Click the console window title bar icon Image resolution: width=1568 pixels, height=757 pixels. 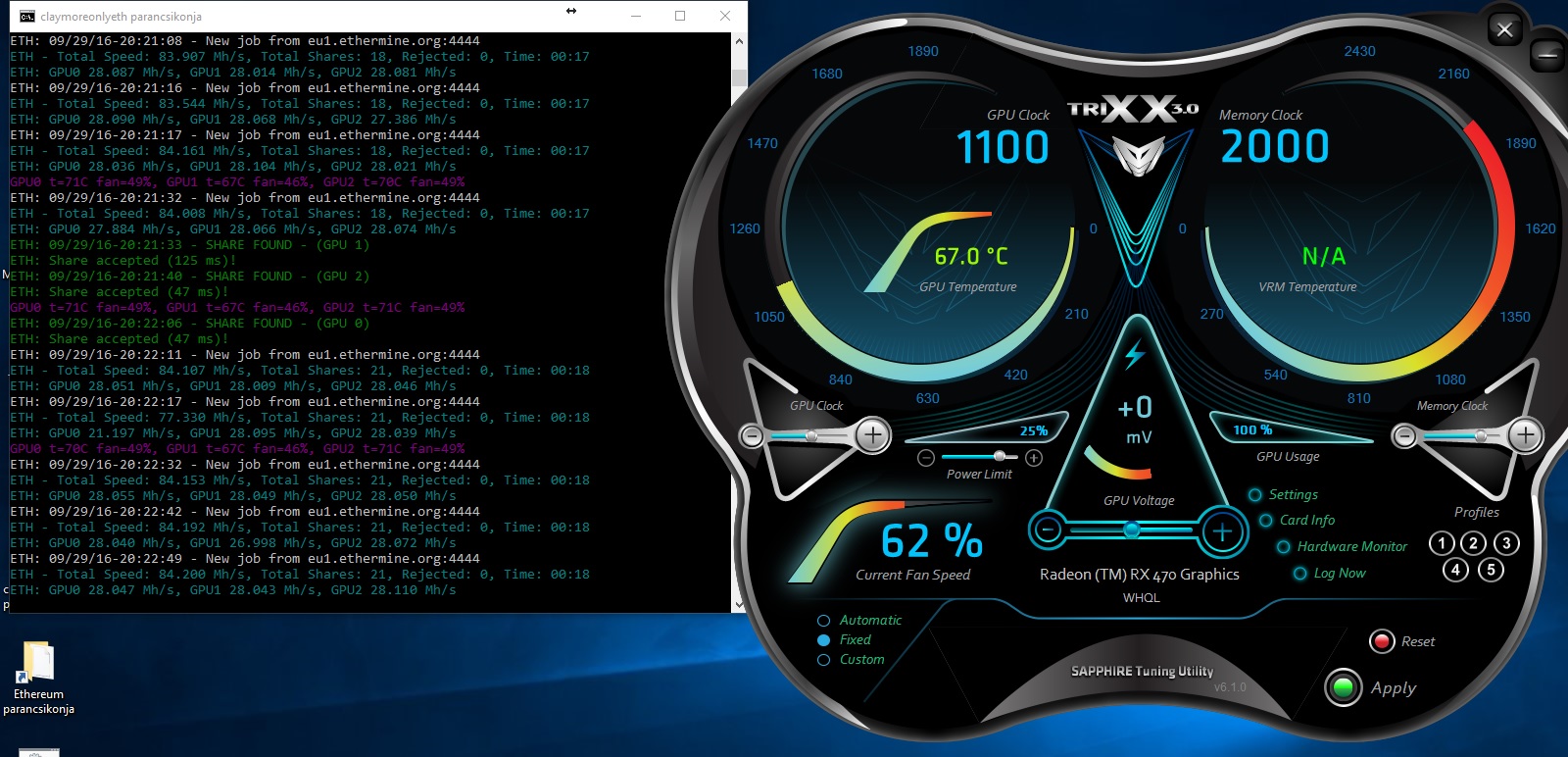[26, 16]
